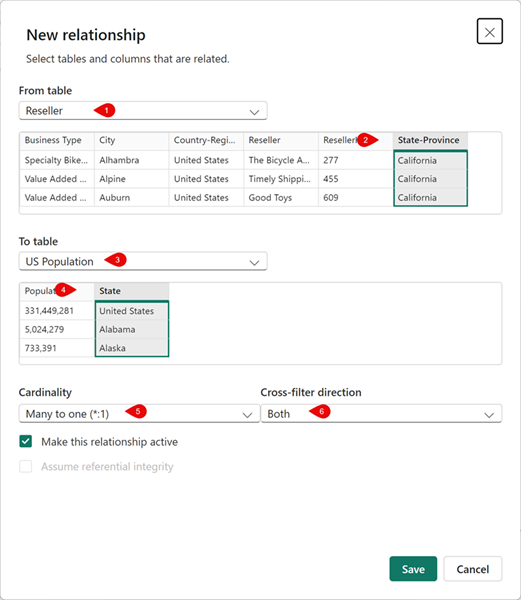Uncheck Make this relationship active
Screen dimensions: 521x600
[26, 441]
